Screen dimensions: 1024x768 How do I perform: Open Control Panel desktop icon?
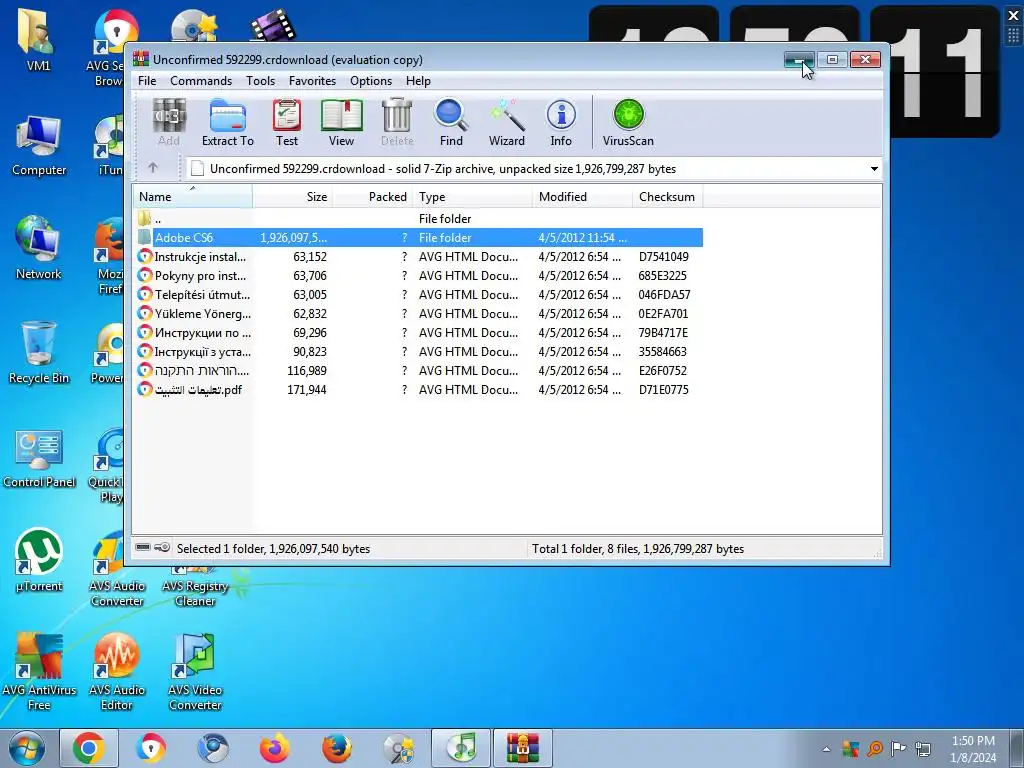(39, 458)
